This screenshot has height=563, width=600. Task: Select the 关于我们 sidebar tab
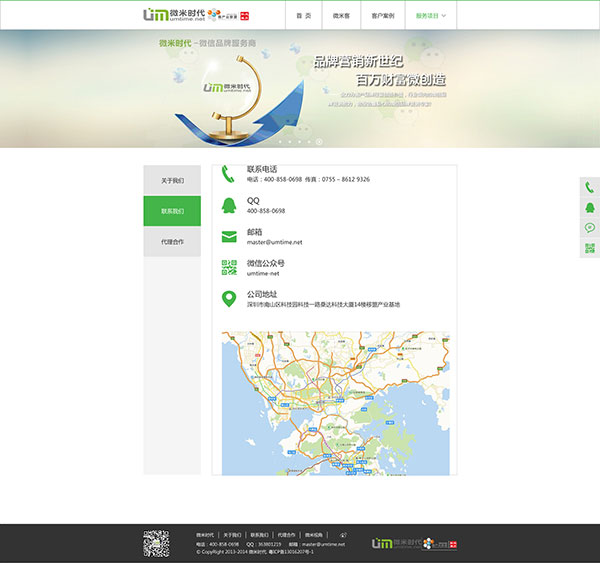coord(172,181)
